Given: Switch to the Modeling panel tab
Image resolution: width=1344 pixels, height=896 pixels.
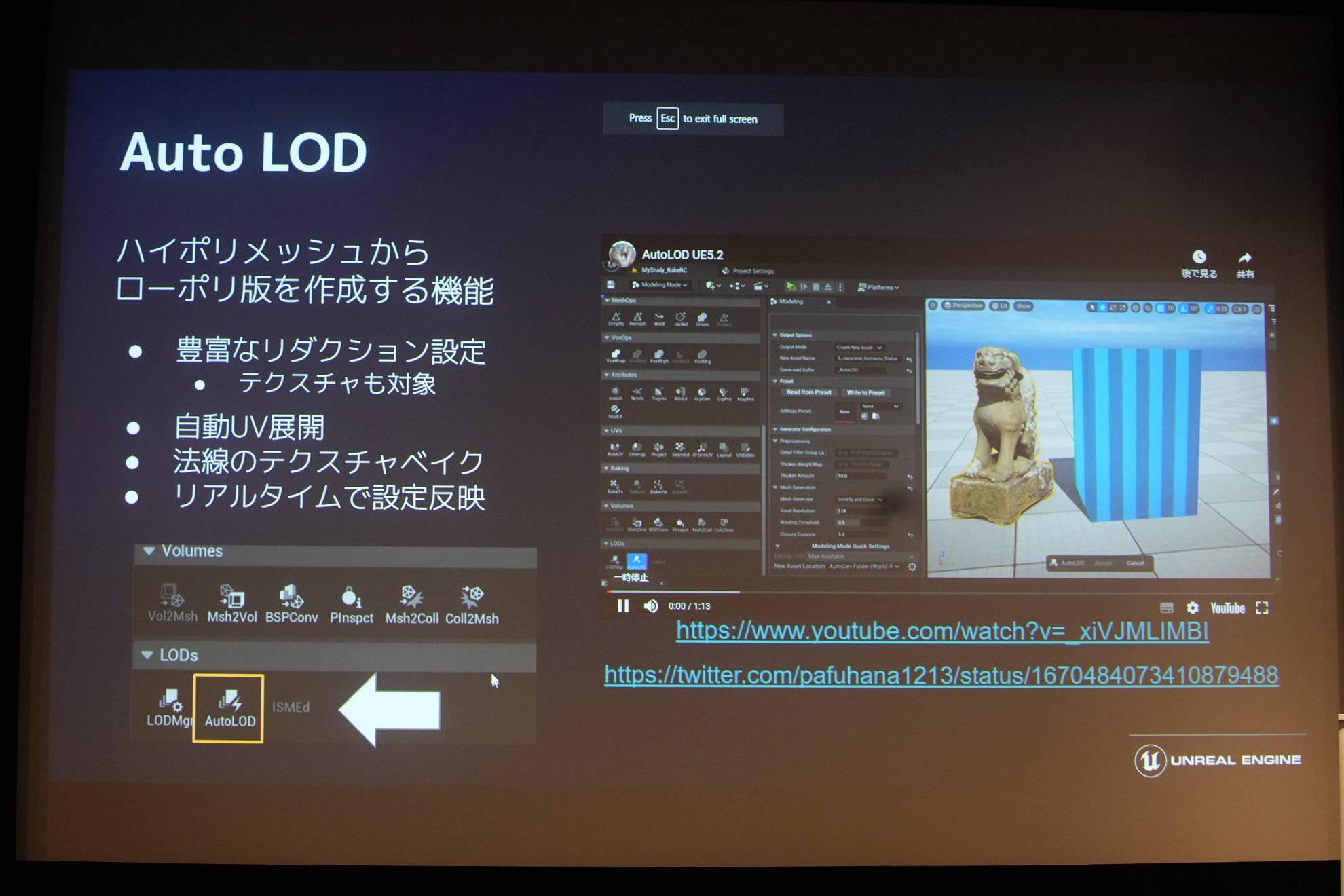Looking at the screenshot, I should [x=790, y=301].
